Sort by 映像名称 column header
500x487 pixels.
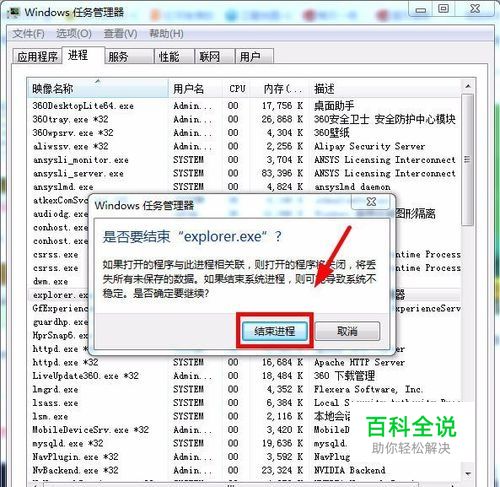click(98, 88)
